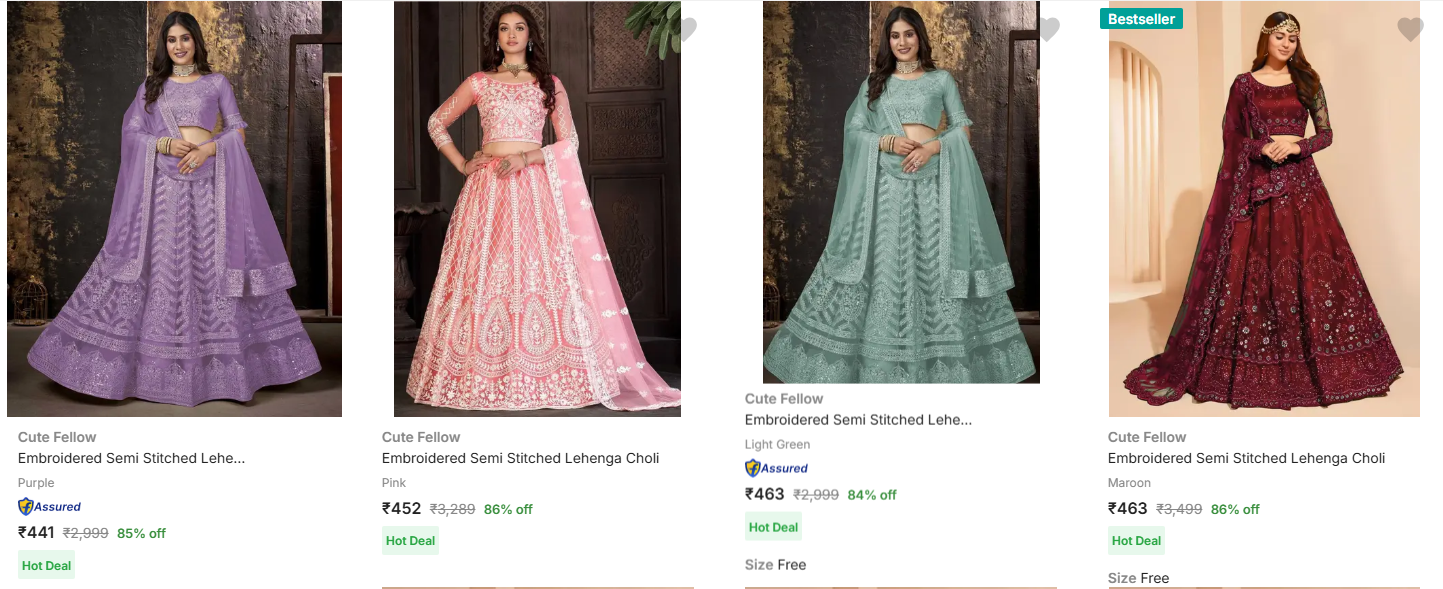
Task: Open the Purple lehenga's truncated title link
Action: [131, 458]
